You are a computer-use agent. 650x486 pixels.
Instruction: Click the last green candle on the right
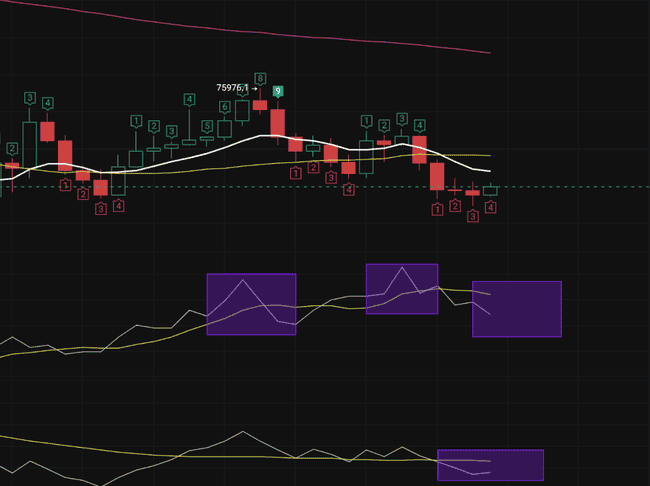click(491, 190)
